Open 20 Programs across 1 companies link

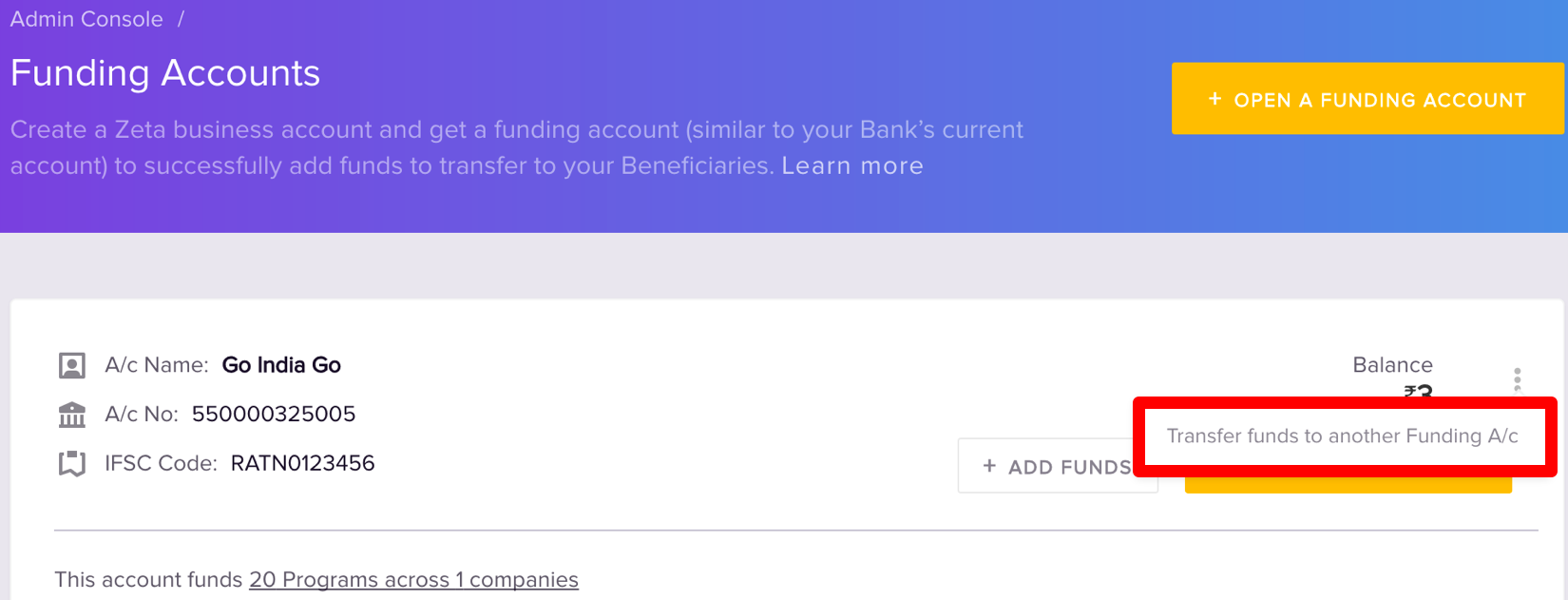pyautogui.click(x=413, y=579)
